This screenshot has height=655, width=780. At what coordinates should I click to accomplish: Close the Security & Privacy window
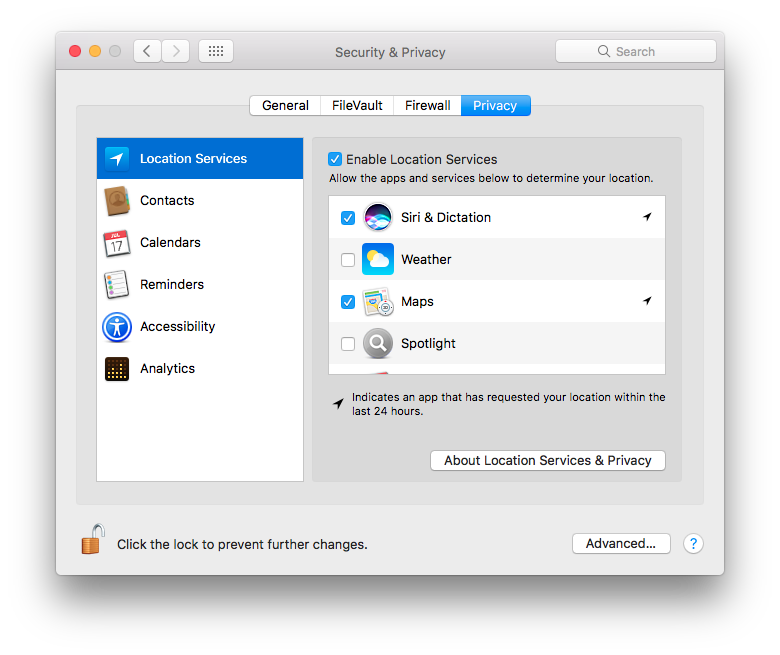tap(75, 51)
